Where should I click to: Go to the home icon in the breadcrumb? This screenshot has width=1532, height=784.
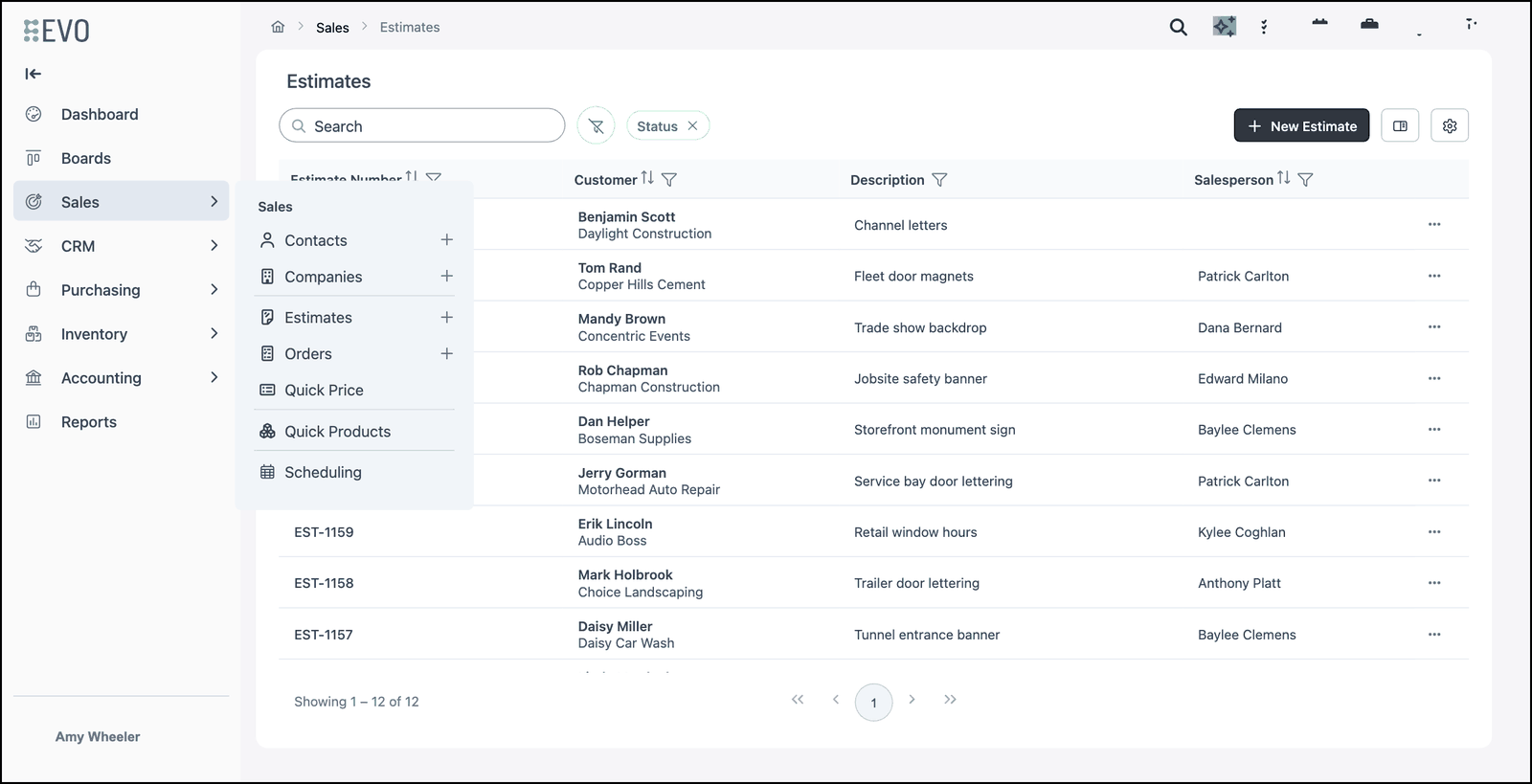pos(278,27)
